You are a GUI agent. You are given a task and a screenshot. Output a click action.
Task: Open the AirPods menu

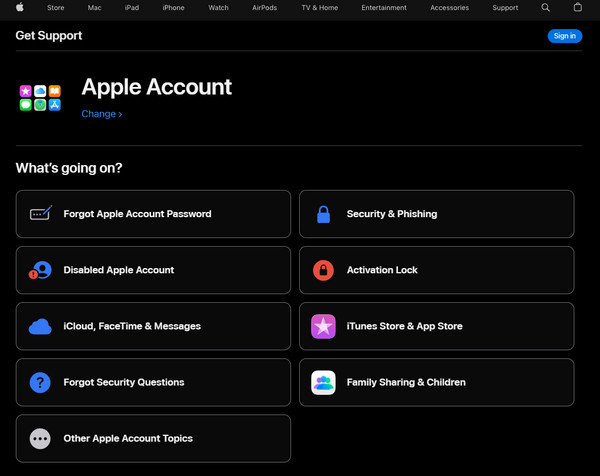point(264,8)
